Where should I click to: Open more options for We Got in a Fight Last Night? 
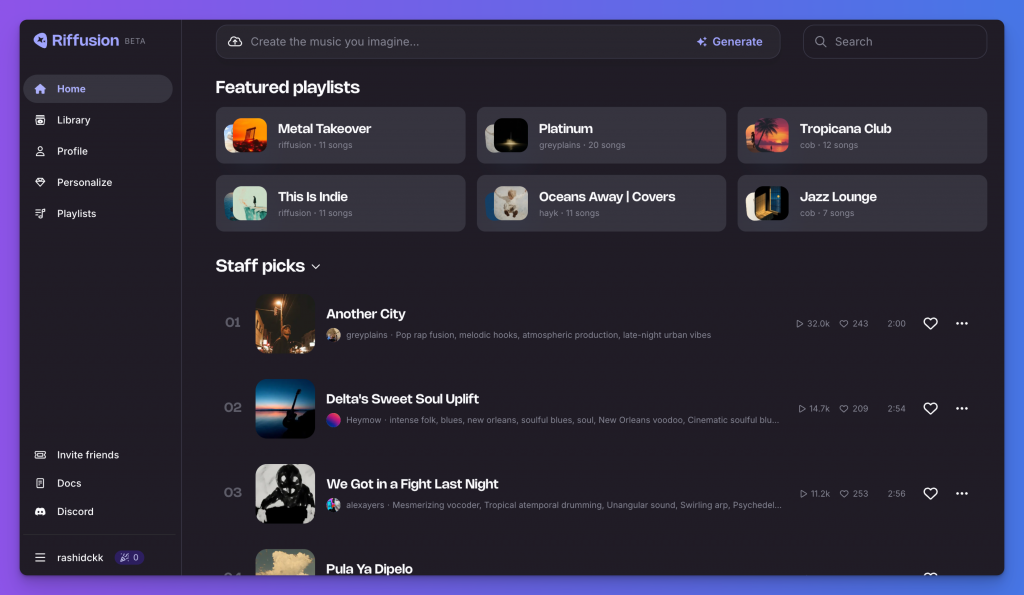point(962,493)
